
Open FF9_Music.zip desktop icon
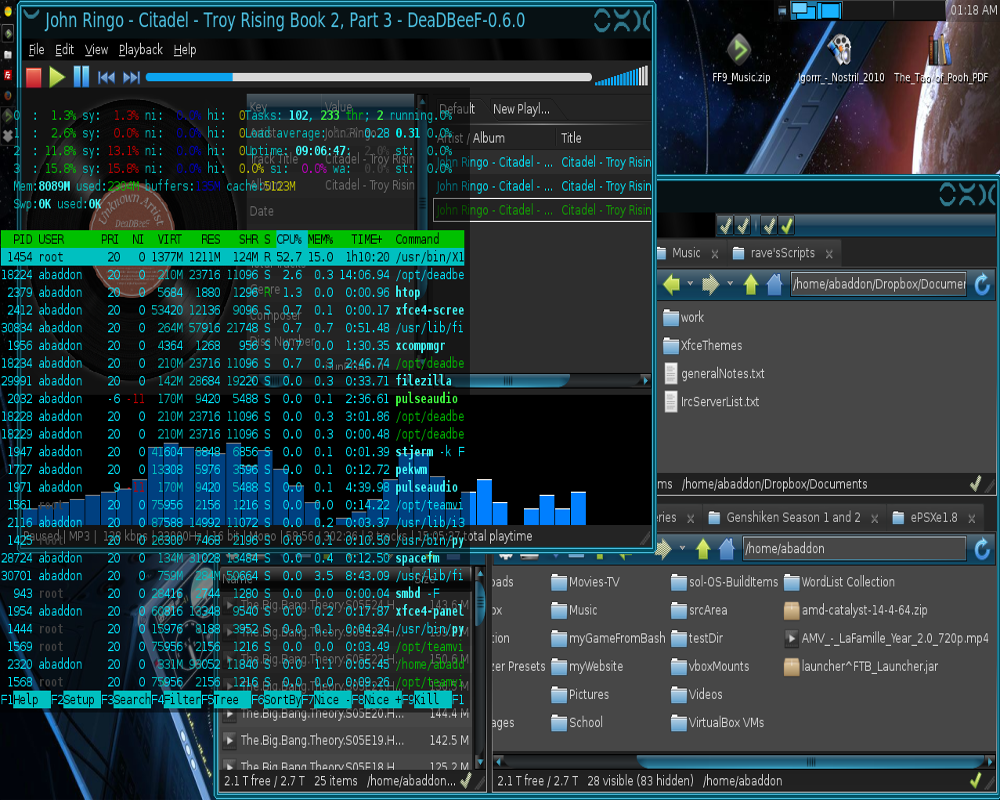pos(741,58)
